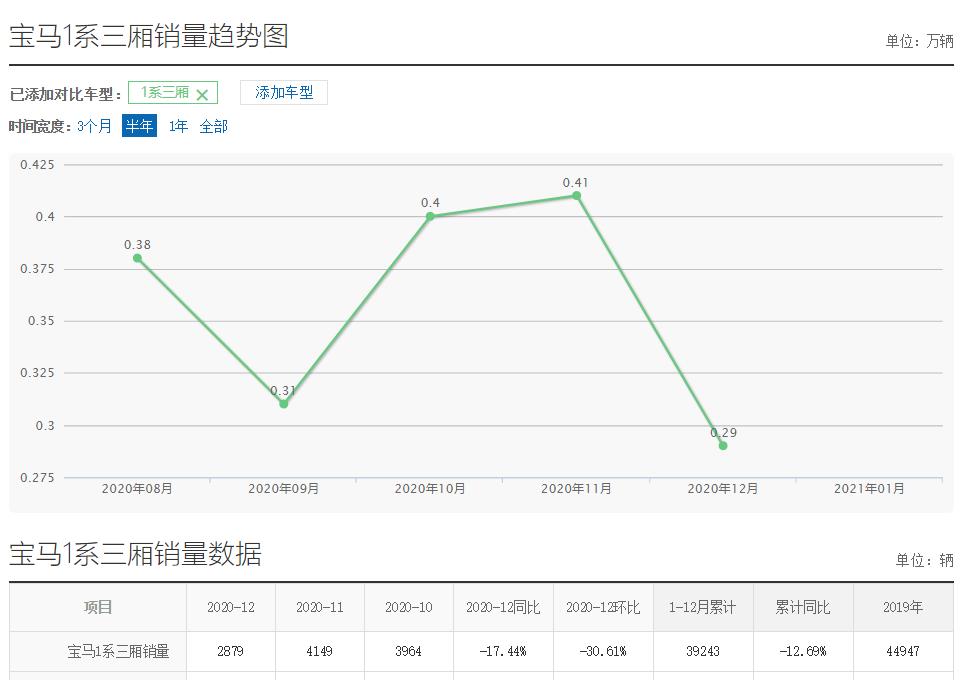
Task: Click the 3964 sales cell
Action: pyautogui.click(x=409, y=651)
